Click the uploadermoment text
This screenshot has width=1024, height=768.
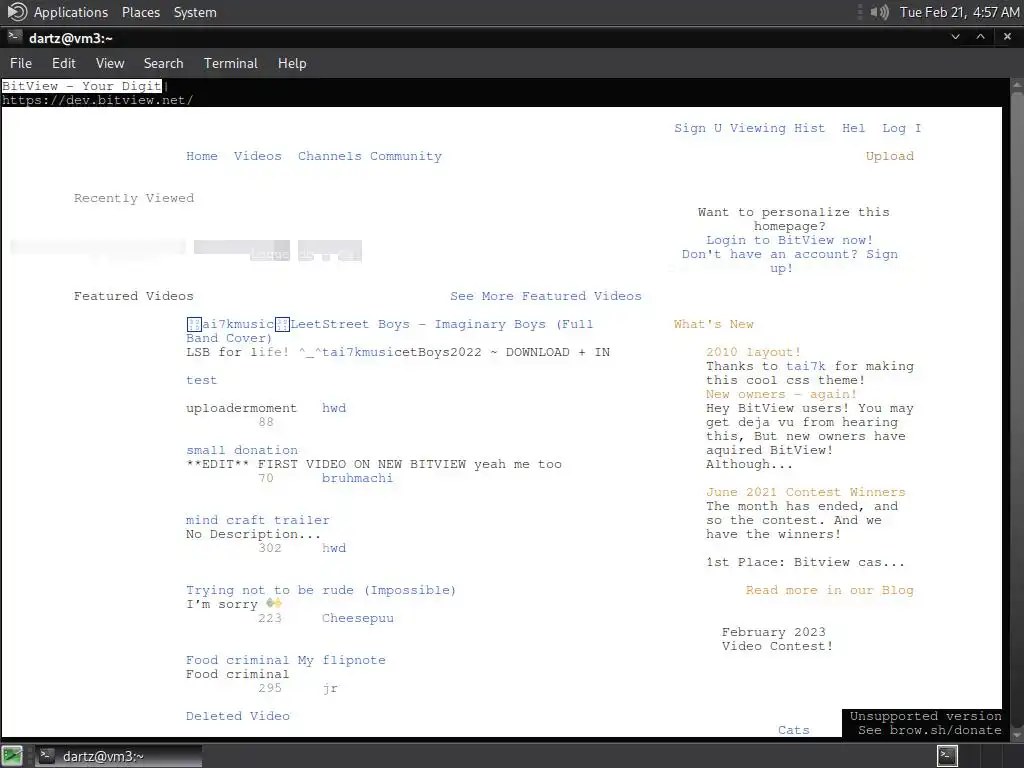241,408
